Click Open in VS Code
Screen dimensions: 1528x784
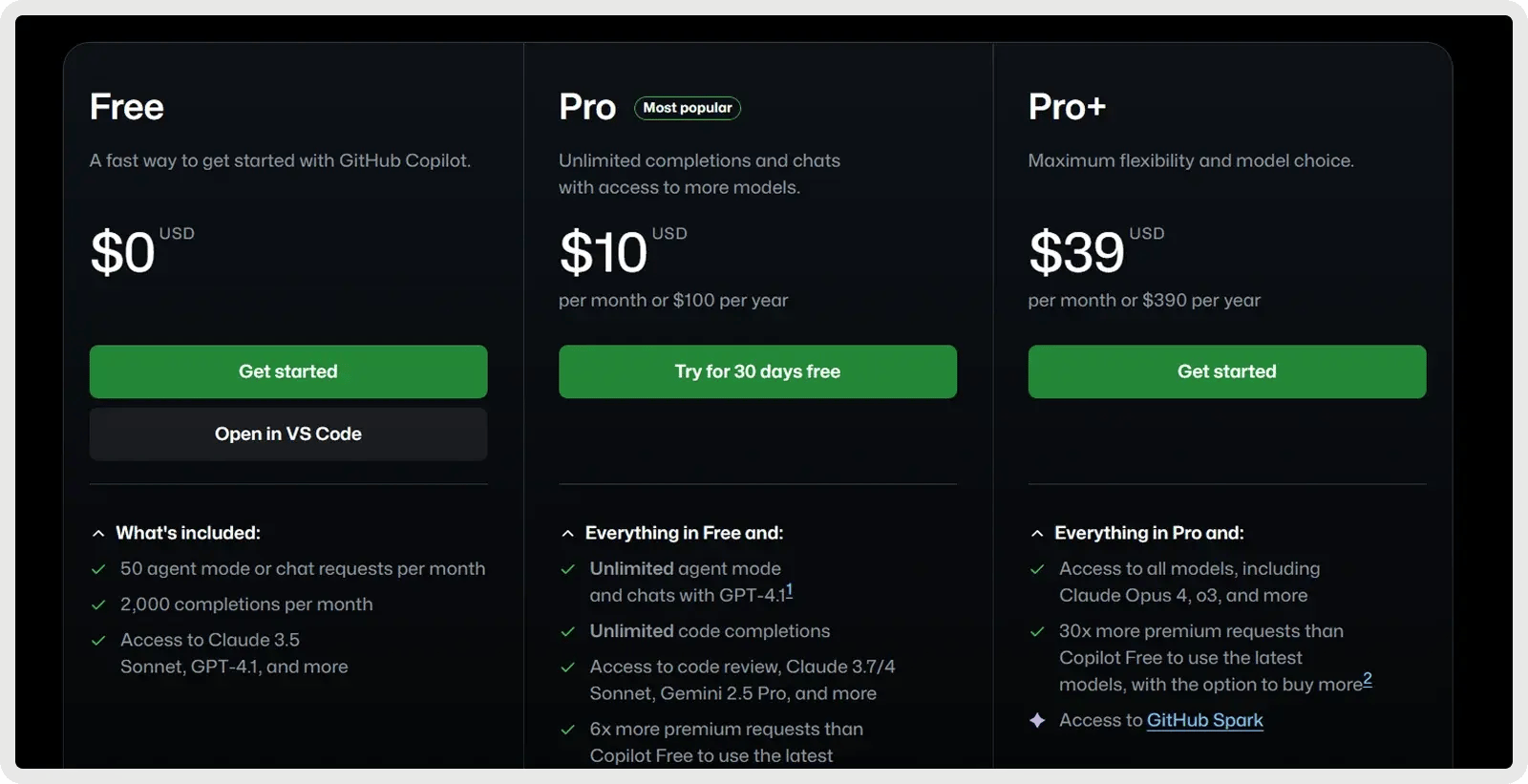coord(287,434)
